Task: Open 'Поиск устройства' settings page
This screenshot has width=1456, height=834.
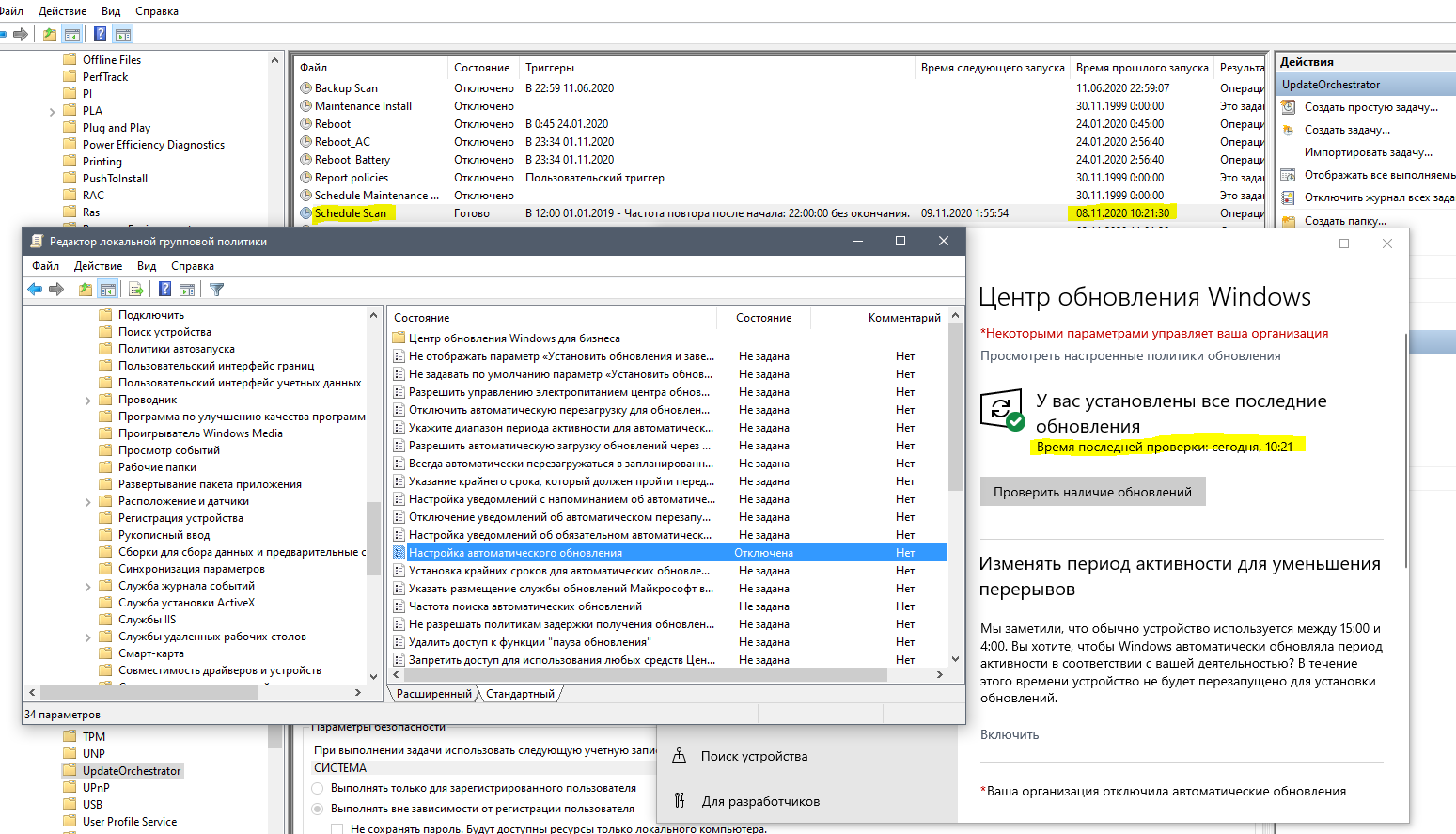Action: 754,756
